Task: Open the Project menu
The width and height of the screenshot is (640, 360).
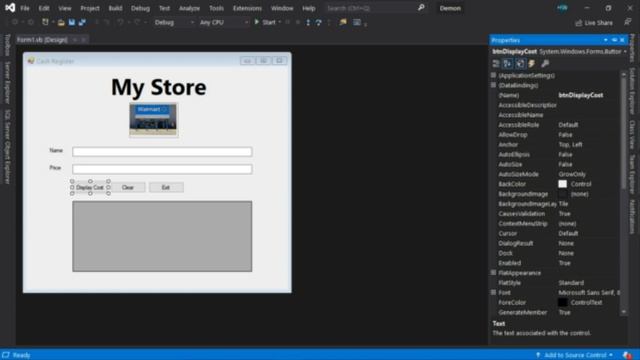Action: pos(90,8)
